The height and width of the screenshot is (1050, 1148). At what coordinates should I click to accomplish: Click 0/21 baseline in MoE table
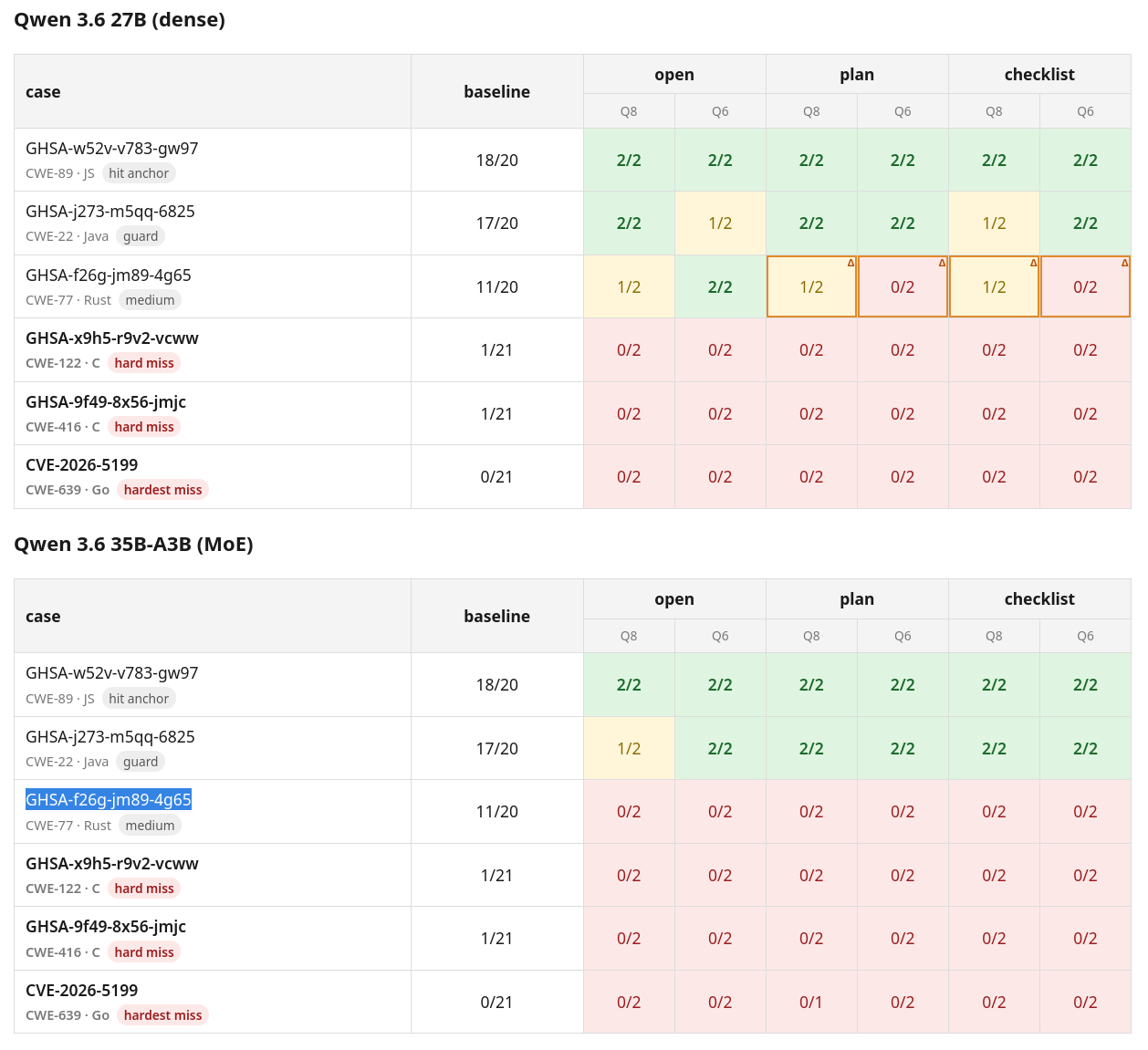point(497,1003)
